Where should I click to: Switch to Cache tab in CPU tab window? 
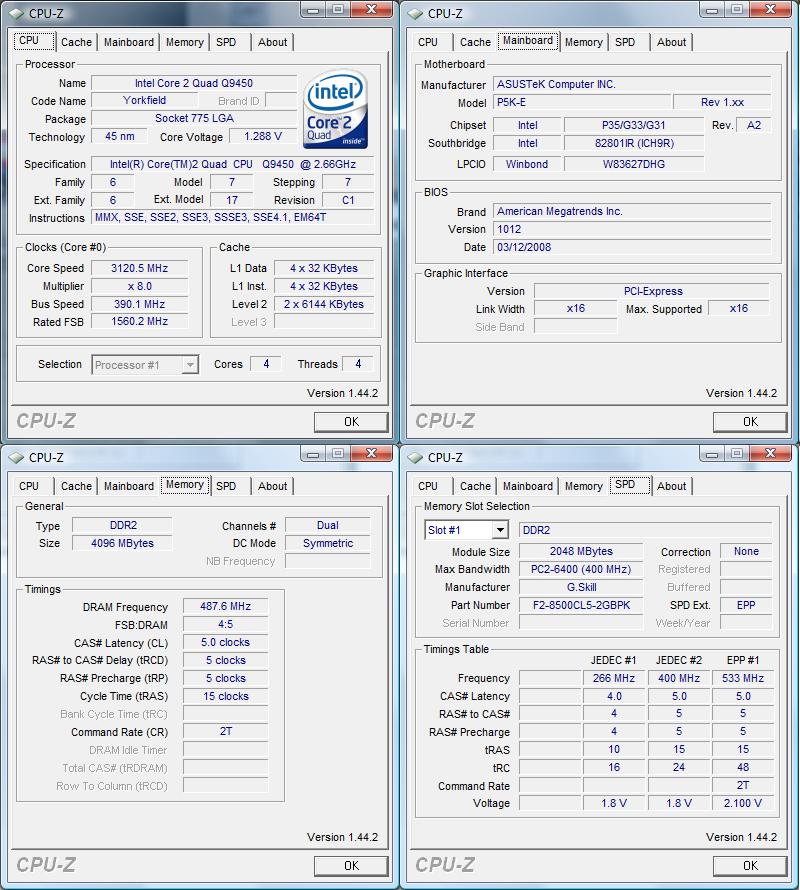click(76, 42)
